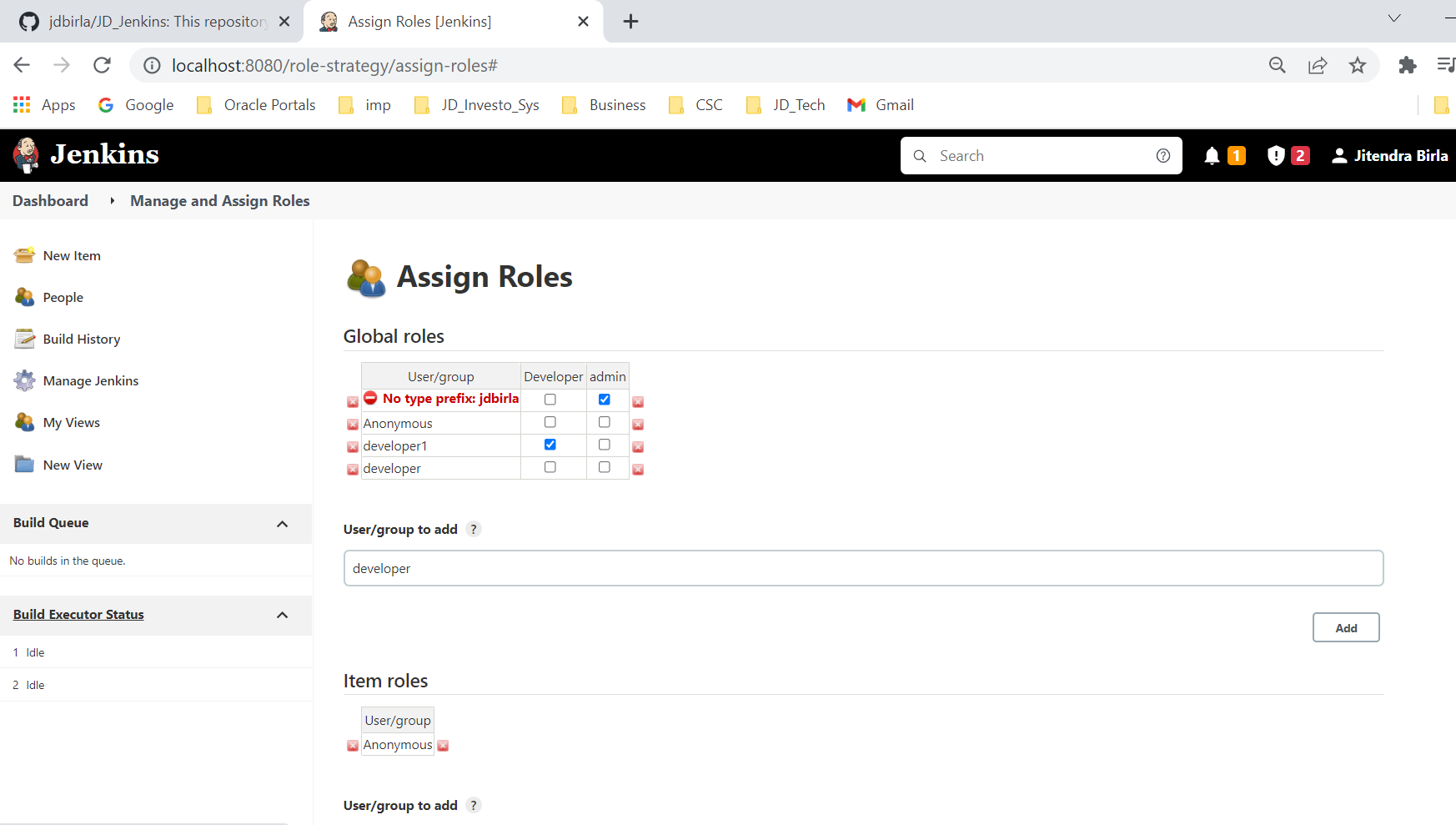1456x825 pixels.
Task: Remove Anonymous item role with left red X
Action: click(x=353, y=746)
